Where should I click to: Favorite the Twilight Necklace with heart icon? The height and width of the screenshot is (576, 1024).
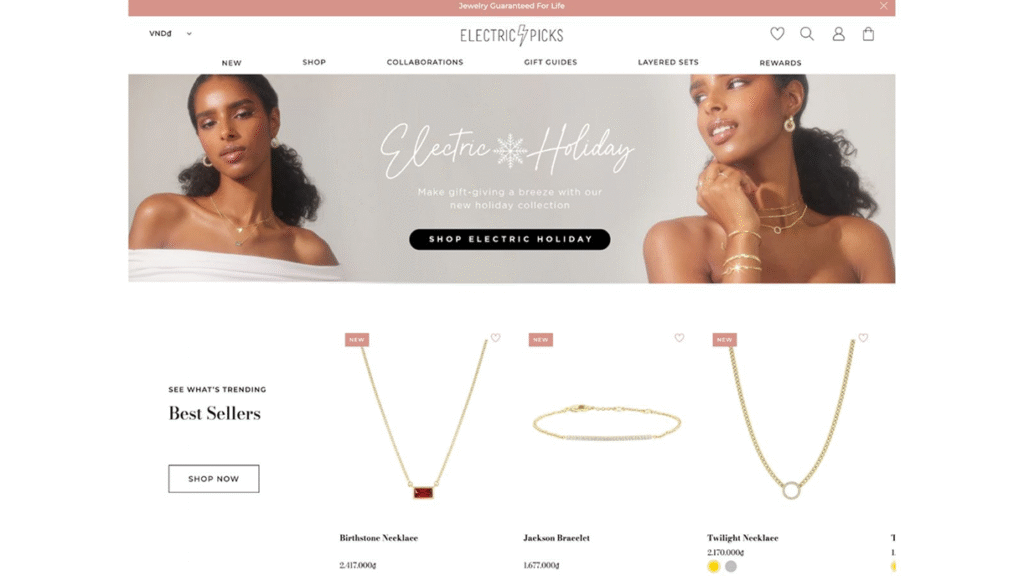click(863, 338)
